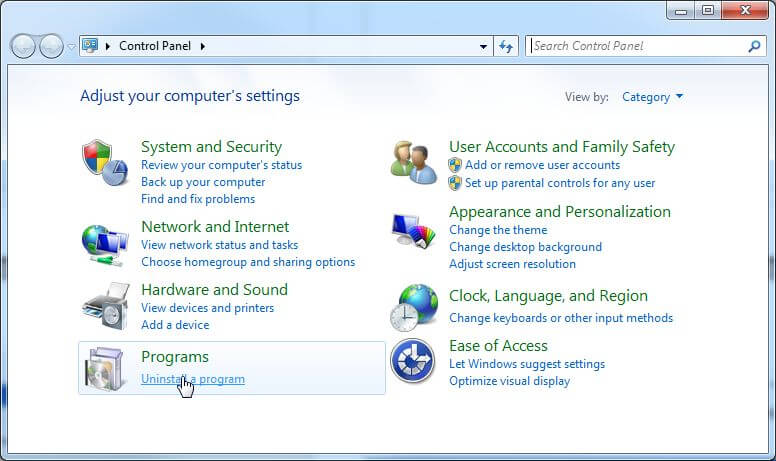This screenshot has width=776, height=461.
Task: Click Set up parental controls for any user
Action: pyautogui.click(x=560, y=183)
